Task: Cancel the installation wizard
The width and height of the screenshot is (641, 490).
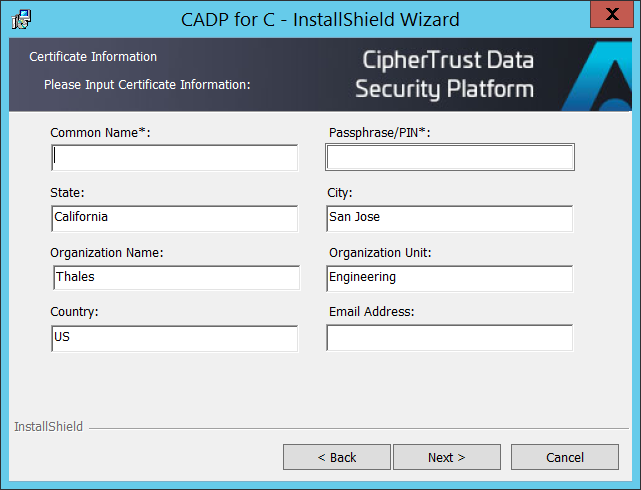Action: pos(564,457)
